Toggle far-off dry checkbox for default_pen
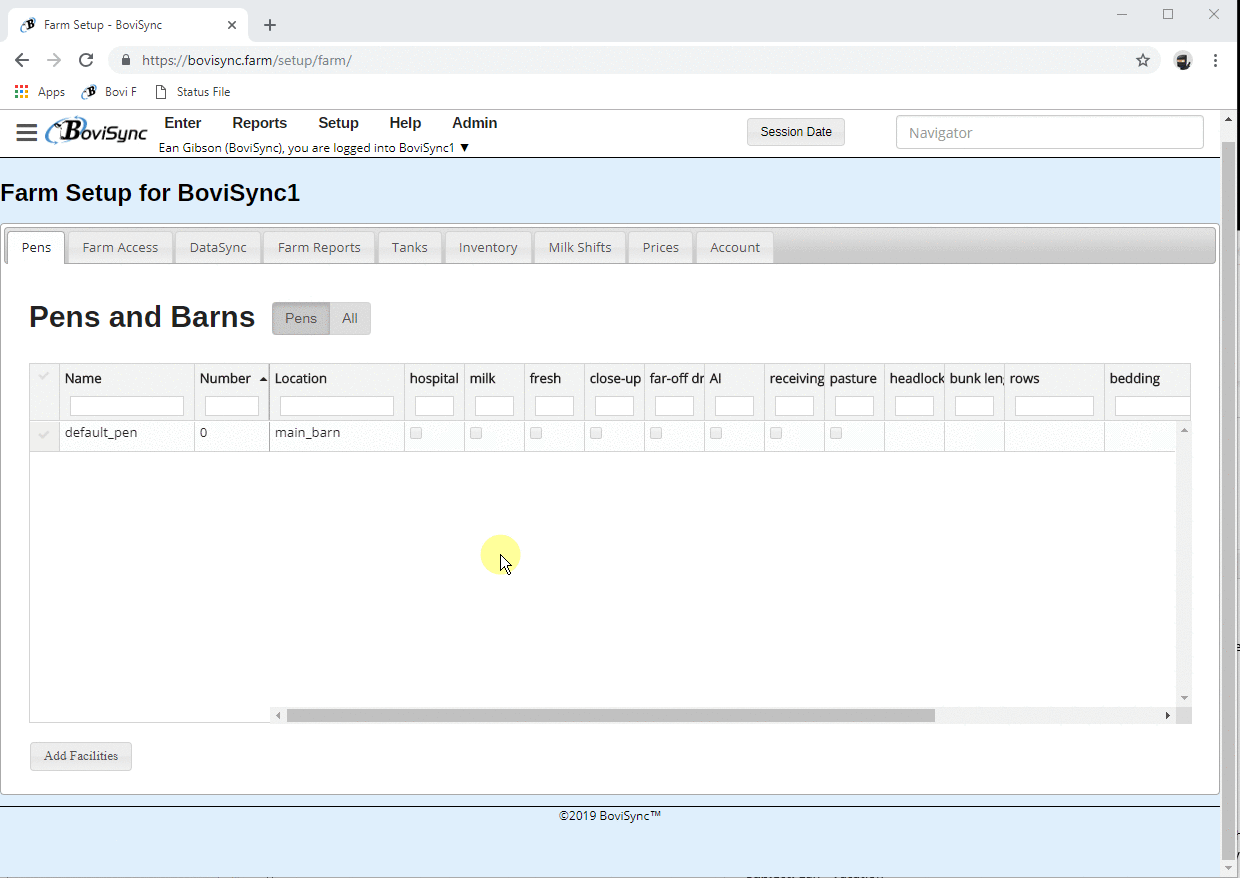This screenshot has width=1240, height=878. click(x=656, y=433)
